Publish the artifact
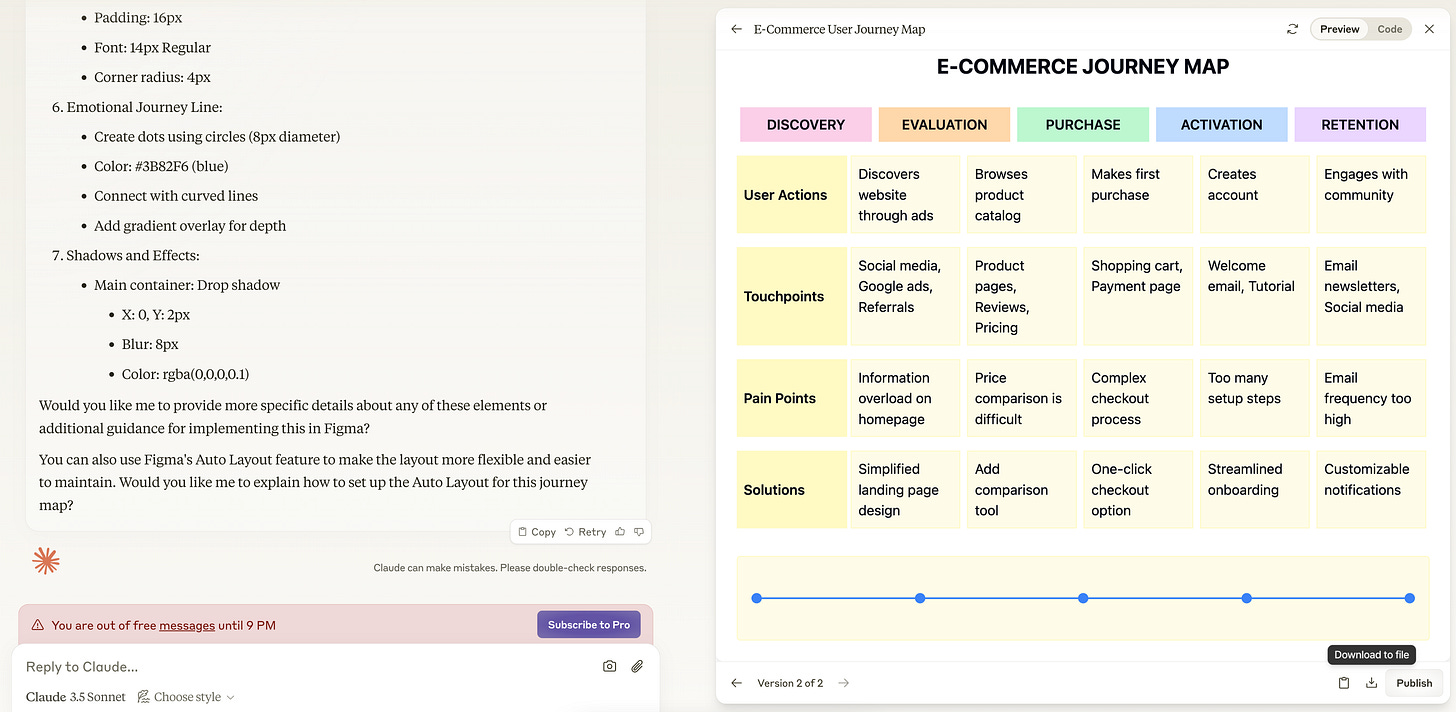This screenshot has height=712, width=1456. click(1414, 683)
